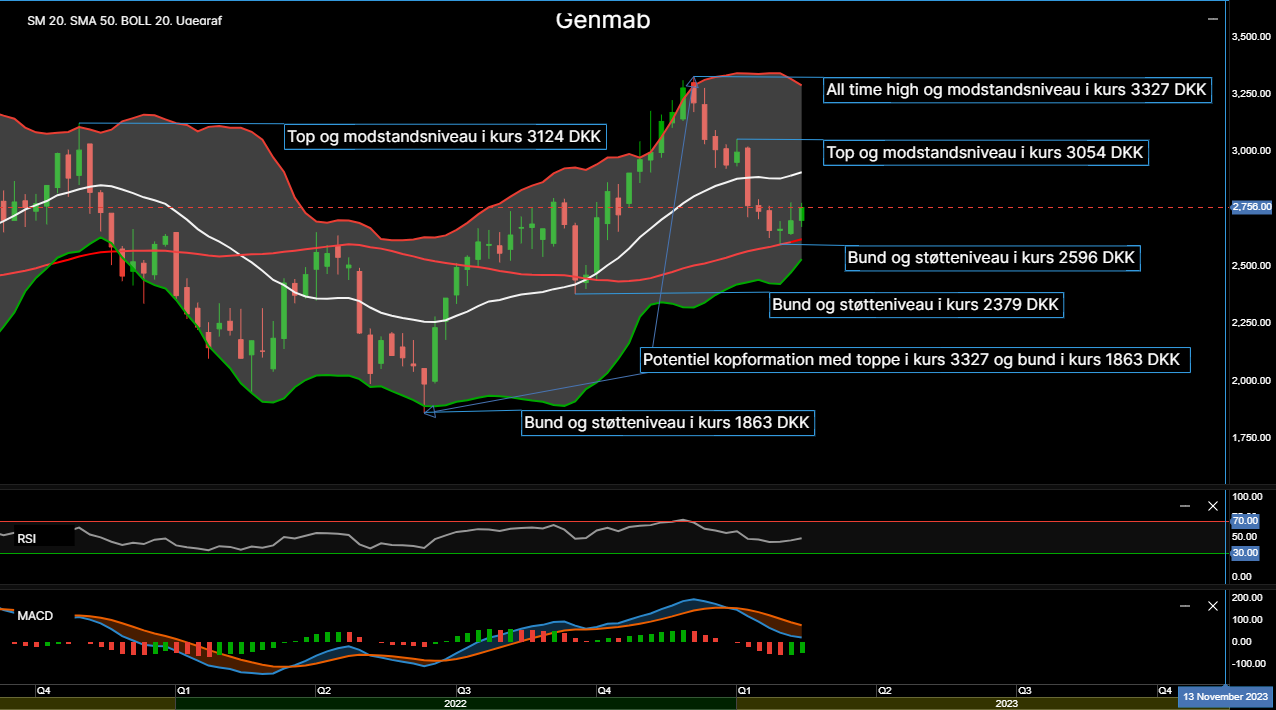Viewport: 1276px width, 710px height.
Task: Select the 'Potentiel kopformation' annotation box
Action: pos(915,359)
